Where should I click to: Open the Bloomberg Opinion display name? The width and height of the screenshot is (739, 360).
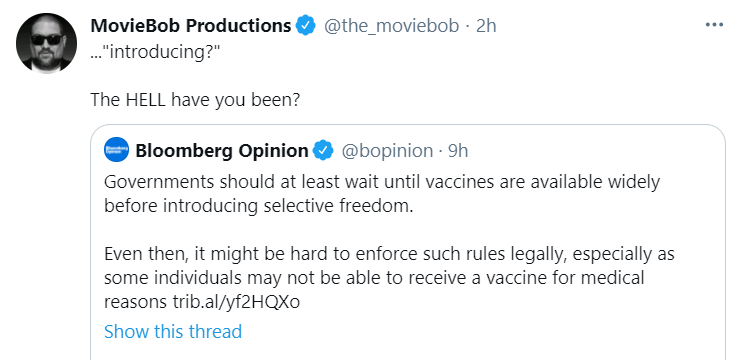pos(222,151)
